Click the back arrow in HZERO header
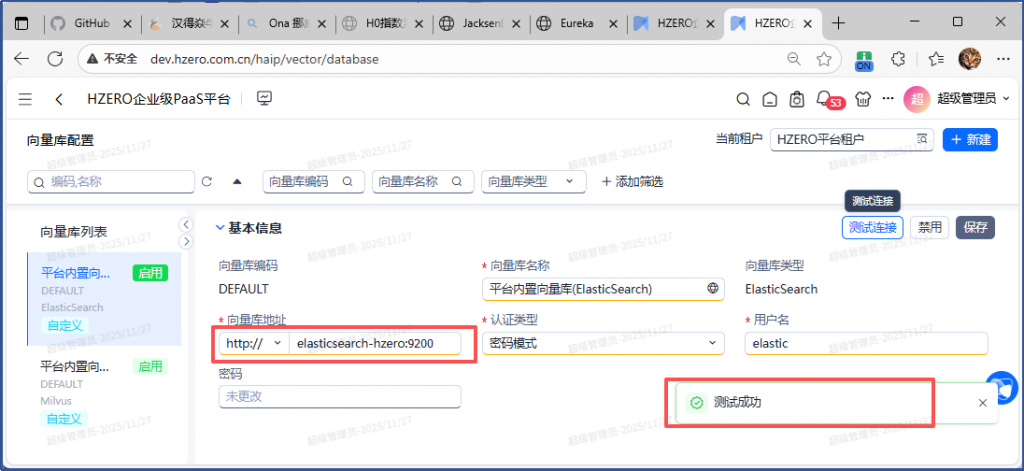The image size is (1024, 471). [59, 99]
